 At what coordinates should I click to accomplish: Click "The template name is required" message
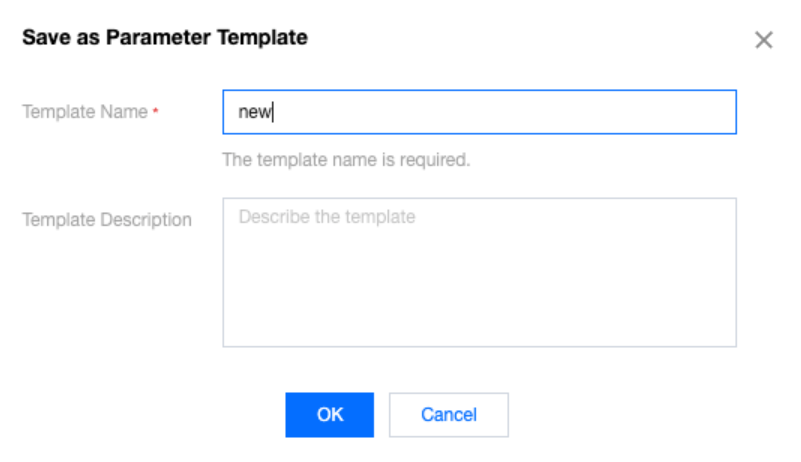coord(345,159)
